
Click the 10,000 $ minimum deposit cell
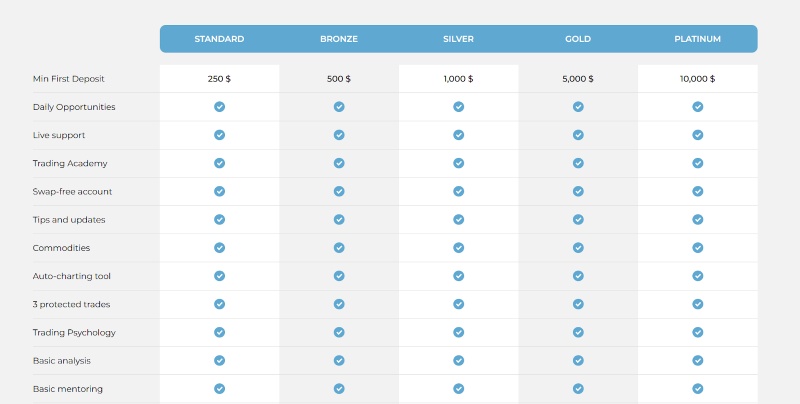point(698,79)
